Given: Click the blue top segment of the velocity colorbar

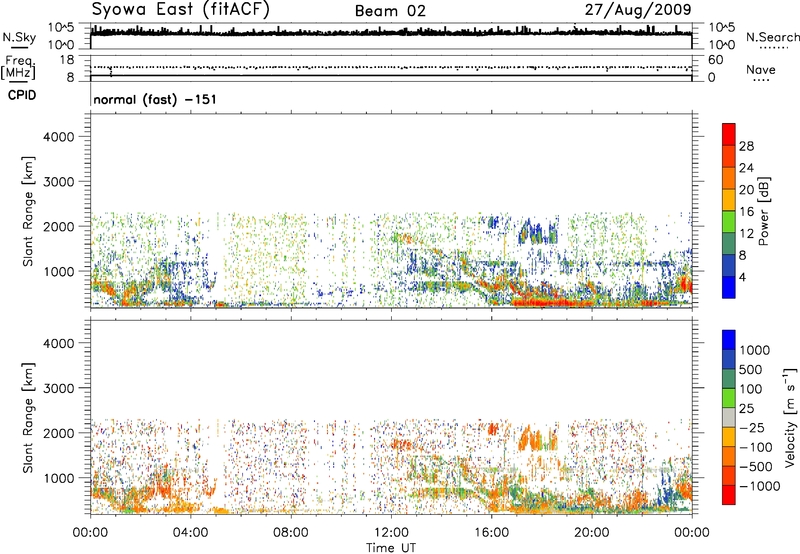Looking at the screenshot, I should pyautogui.click(x=729, y=340).
